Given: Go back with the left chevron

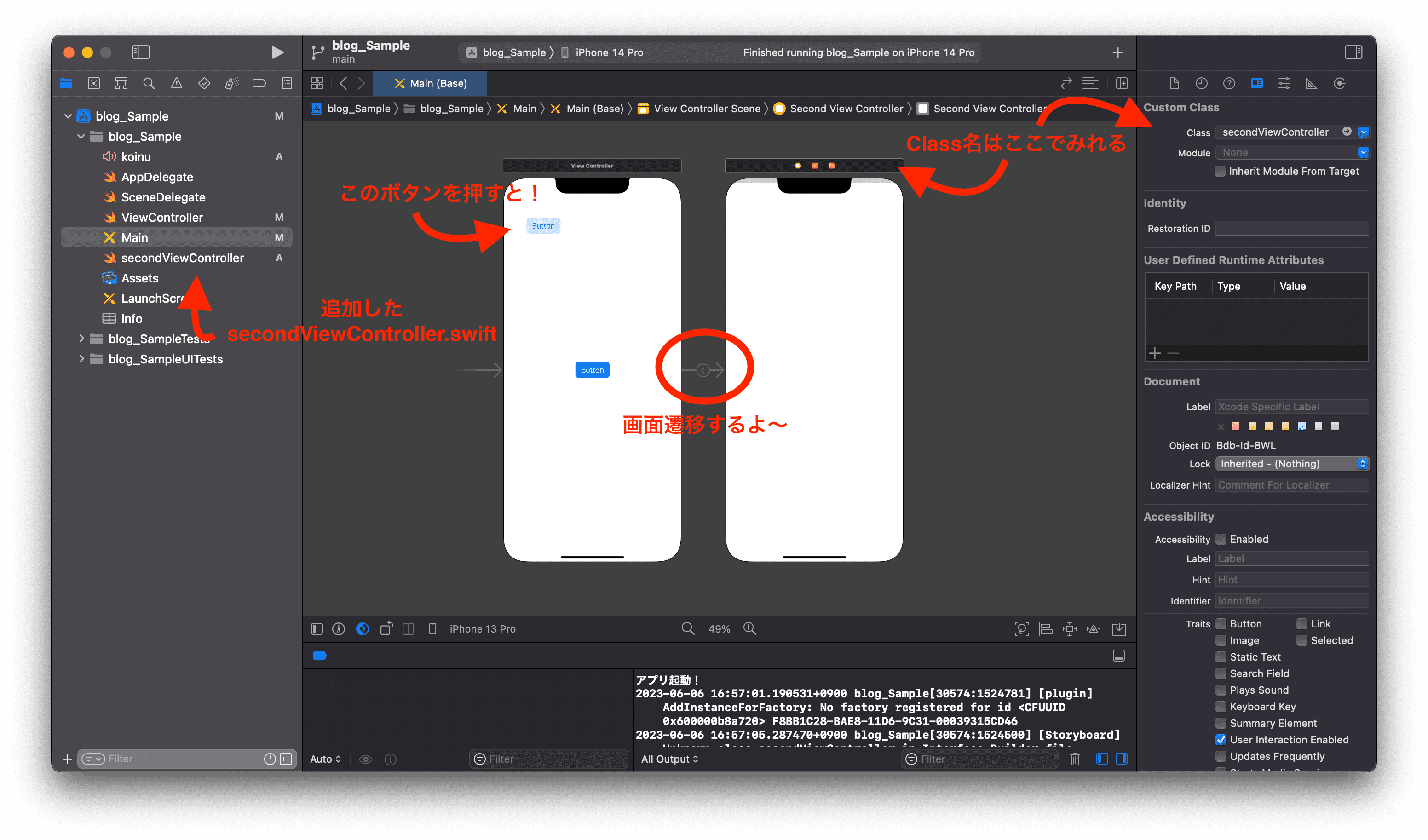Looking at the screenshot, I should tap(343, 83).
